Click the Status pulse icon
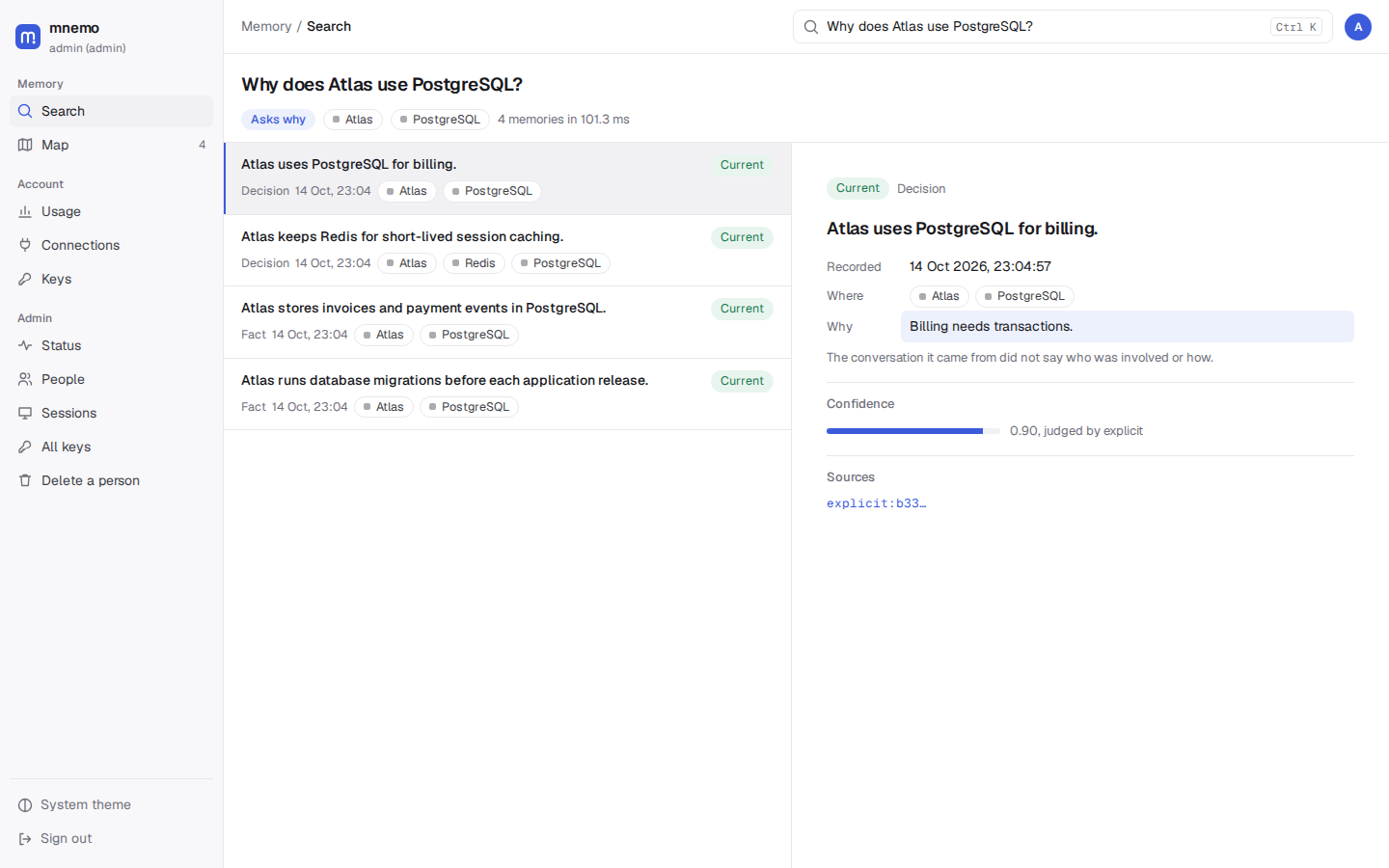Viewport: 1389px width, 868px height. pyautogui.click(x=25, y=345)
